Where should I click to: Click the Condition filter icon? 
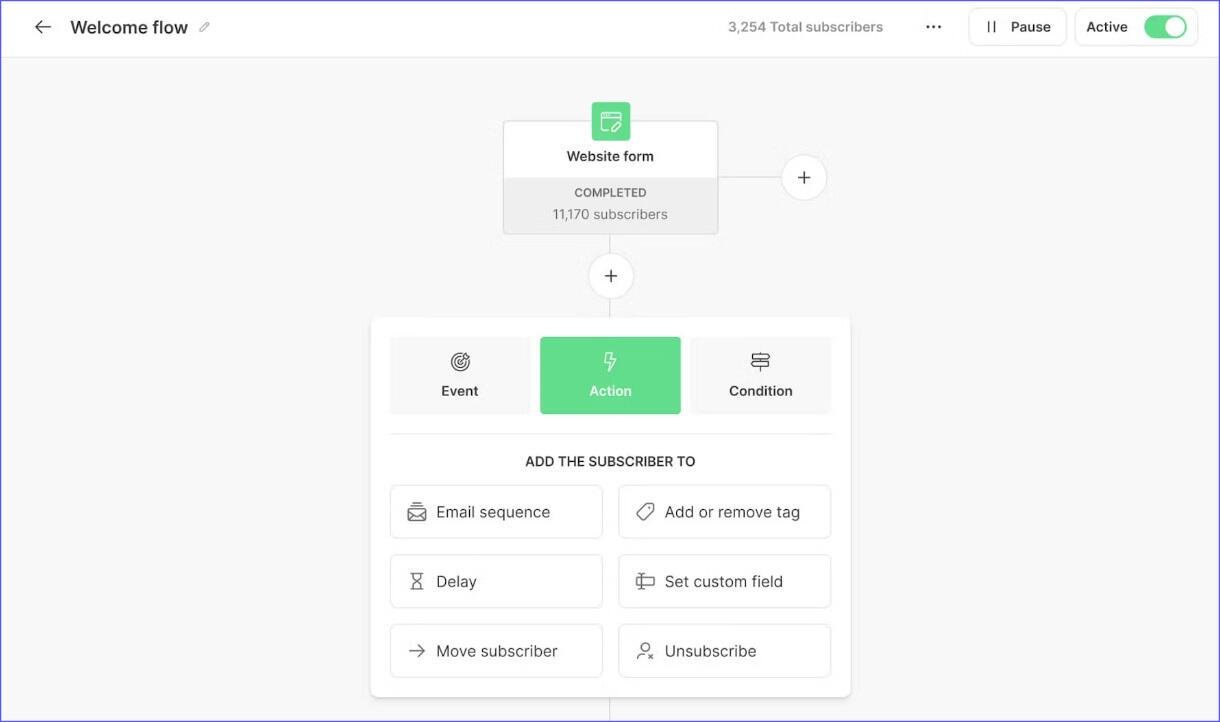760,361
